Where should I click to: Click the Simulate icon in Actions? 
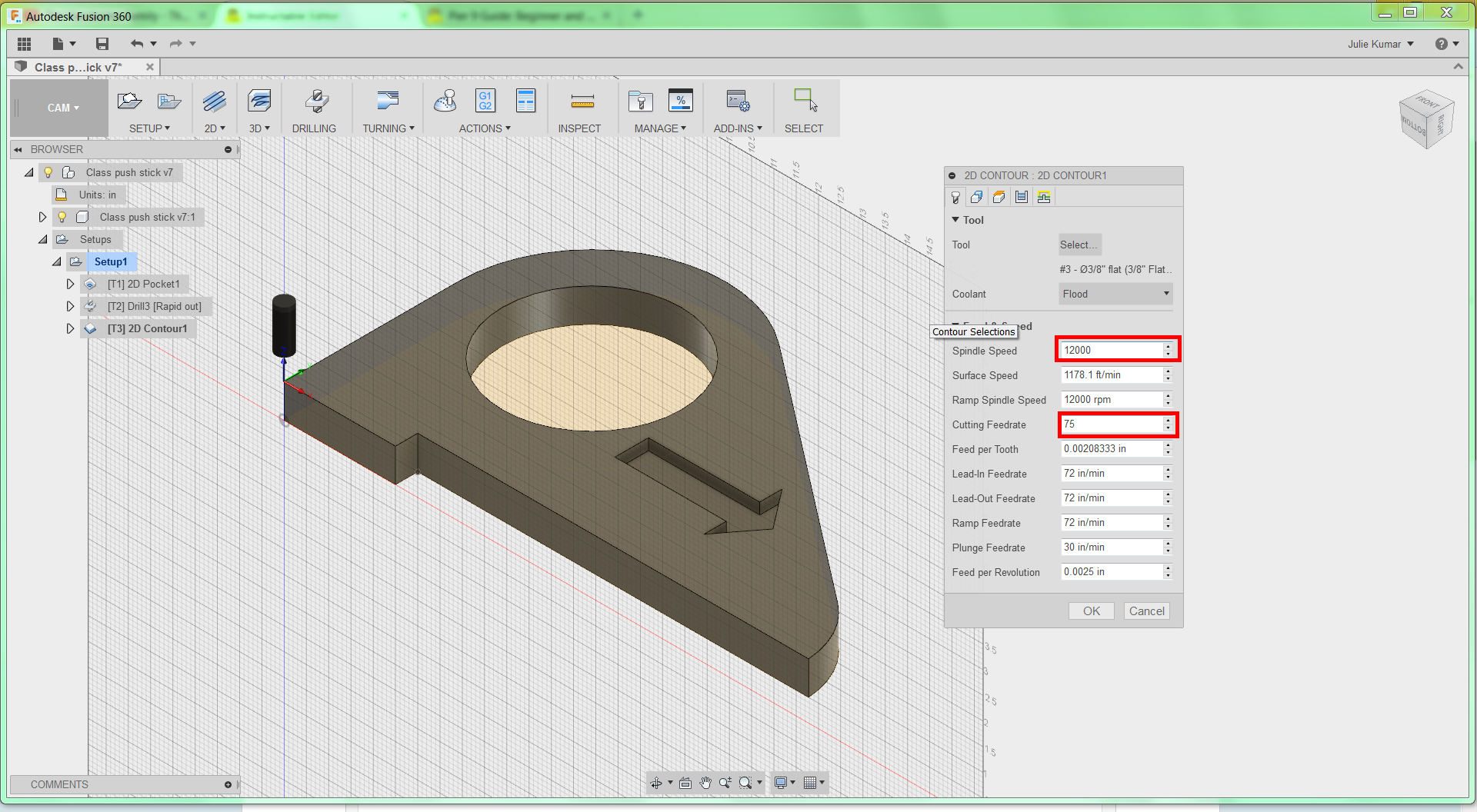tap(445, 101)
